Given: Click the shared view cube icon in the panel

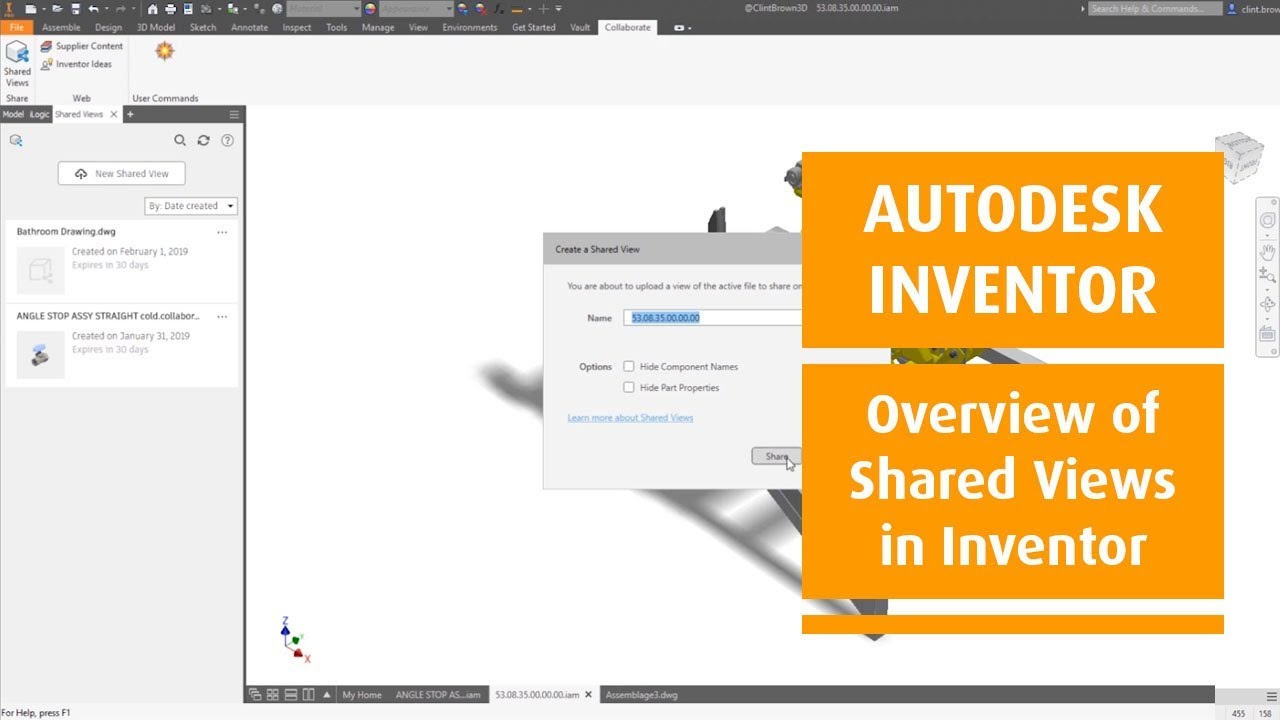Looking at the screenshot, I should point(16,141).
